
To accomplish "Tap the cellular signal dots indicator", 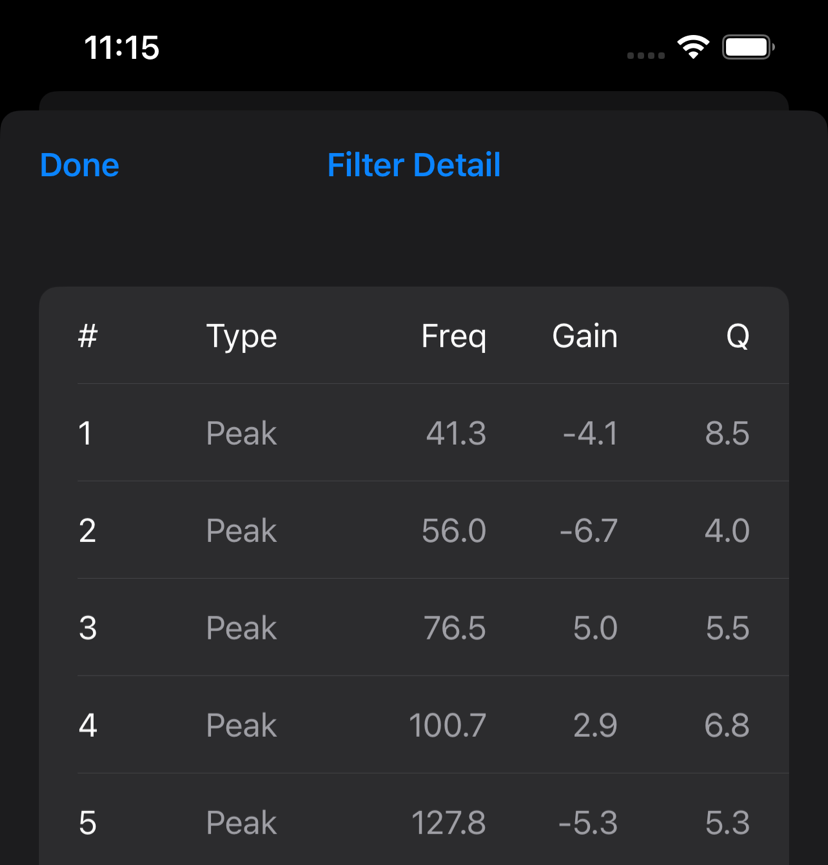I will 645,55.
